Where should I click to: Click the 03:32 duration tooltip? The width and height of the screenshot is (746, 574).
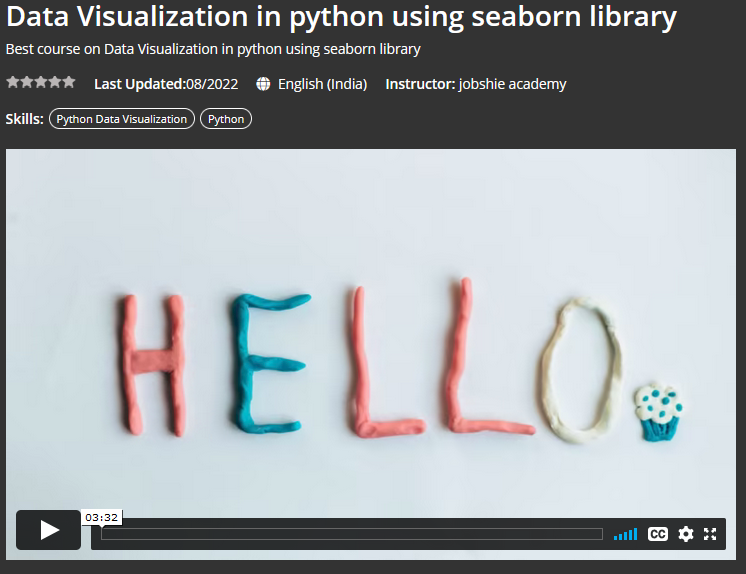102,517
